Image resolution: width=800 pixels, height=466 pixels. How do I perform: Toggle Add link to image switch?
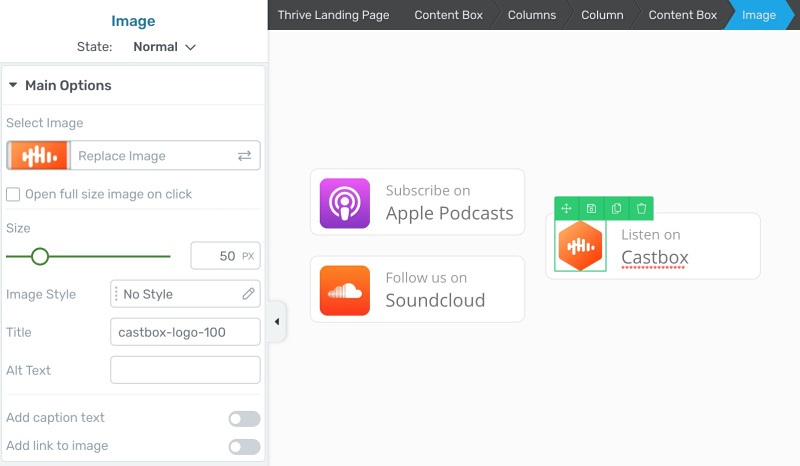pos(244,447)
